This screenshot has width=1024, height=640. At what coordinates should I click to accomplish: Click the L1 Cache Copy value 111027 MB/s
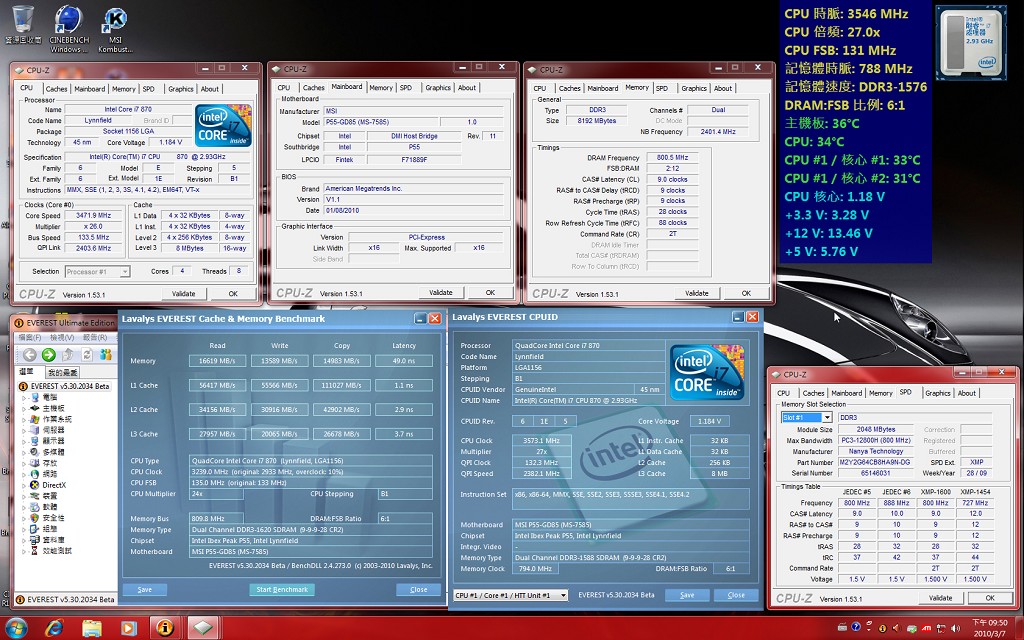tap(342, 385)
